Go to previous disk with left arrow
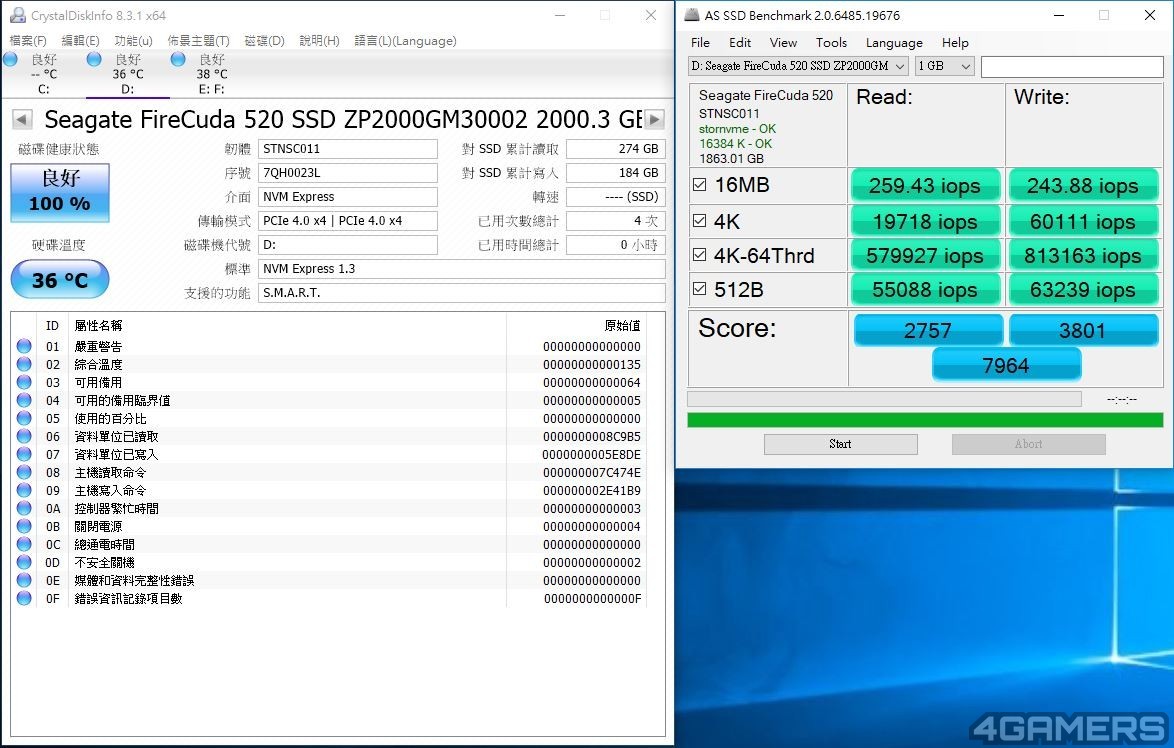 [22, 119]
